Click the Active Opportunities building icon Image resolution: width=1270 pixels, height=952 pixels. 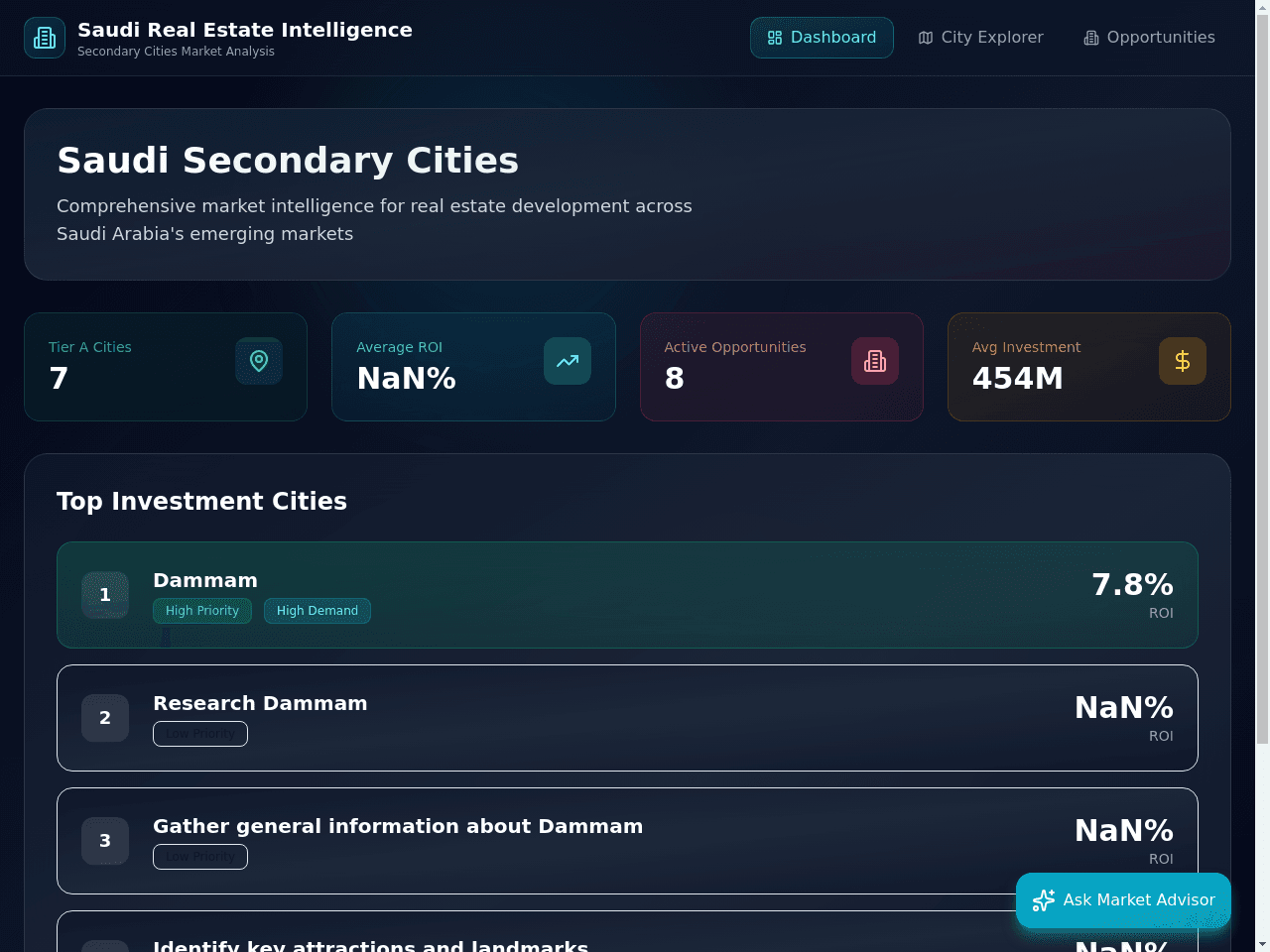pos(875,361)
